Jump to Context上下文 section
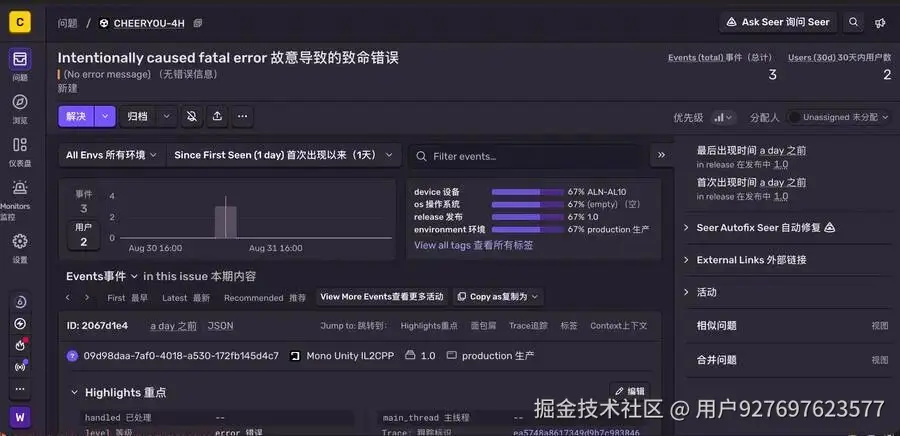The image size is (900, 436). point(619,326)
